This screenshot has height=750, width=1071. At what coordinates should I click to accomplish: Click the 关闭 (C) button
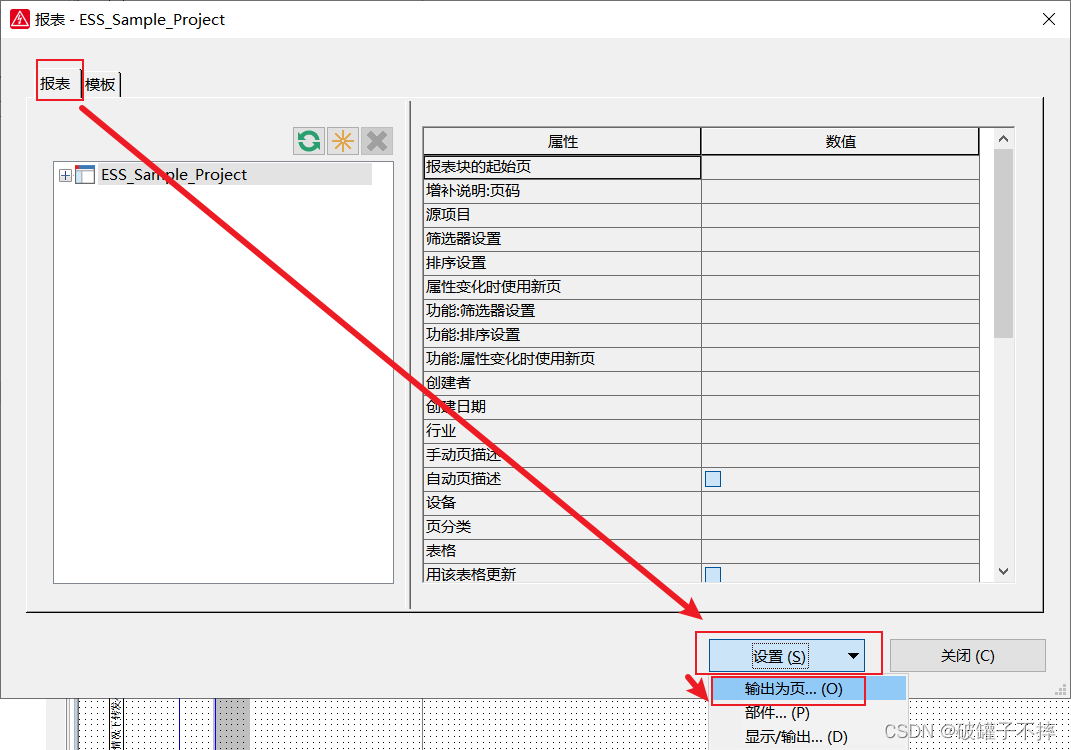point(967,656)
